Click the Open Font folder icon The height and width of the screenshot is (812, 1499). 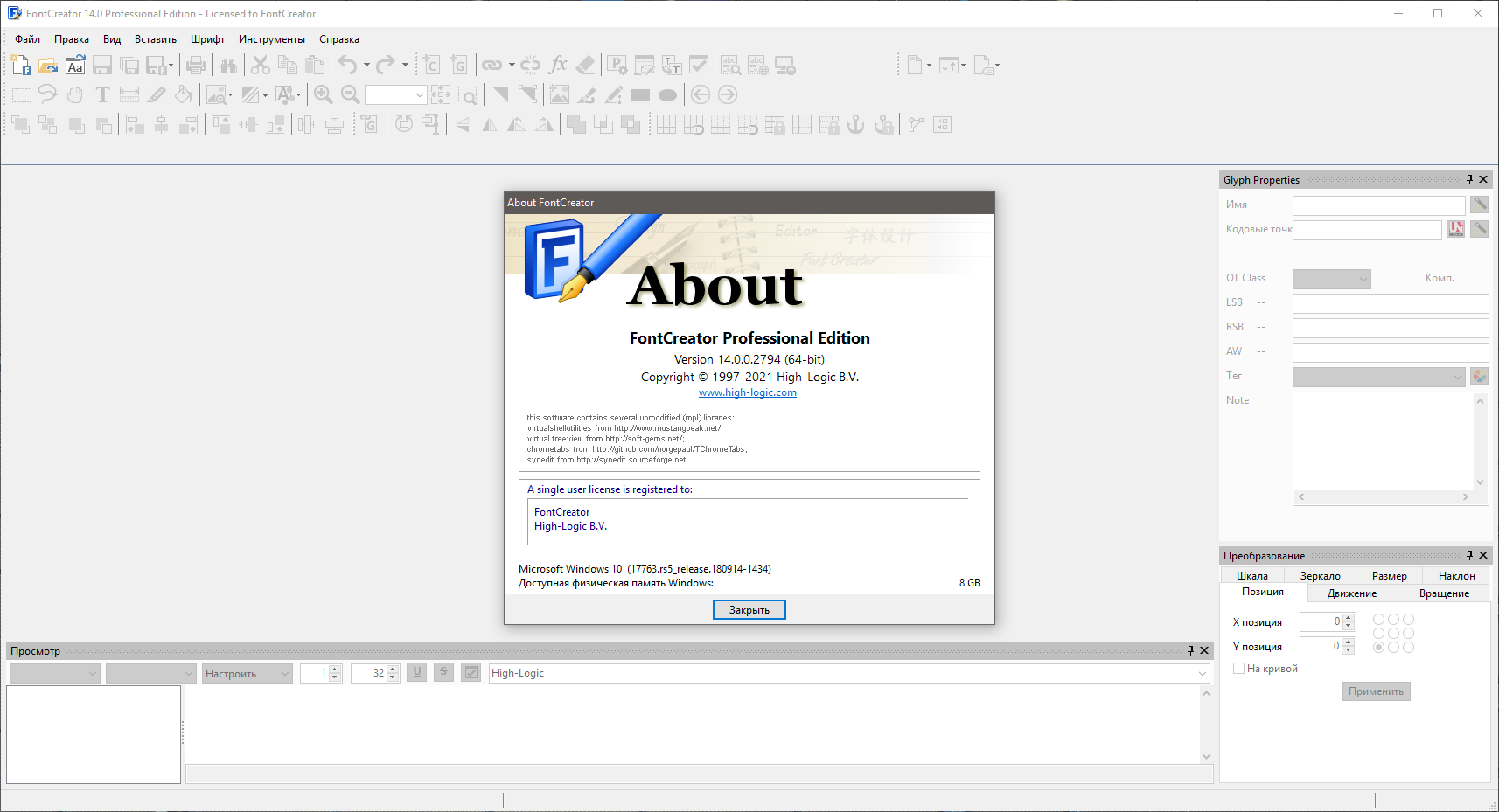click(48, 65)
